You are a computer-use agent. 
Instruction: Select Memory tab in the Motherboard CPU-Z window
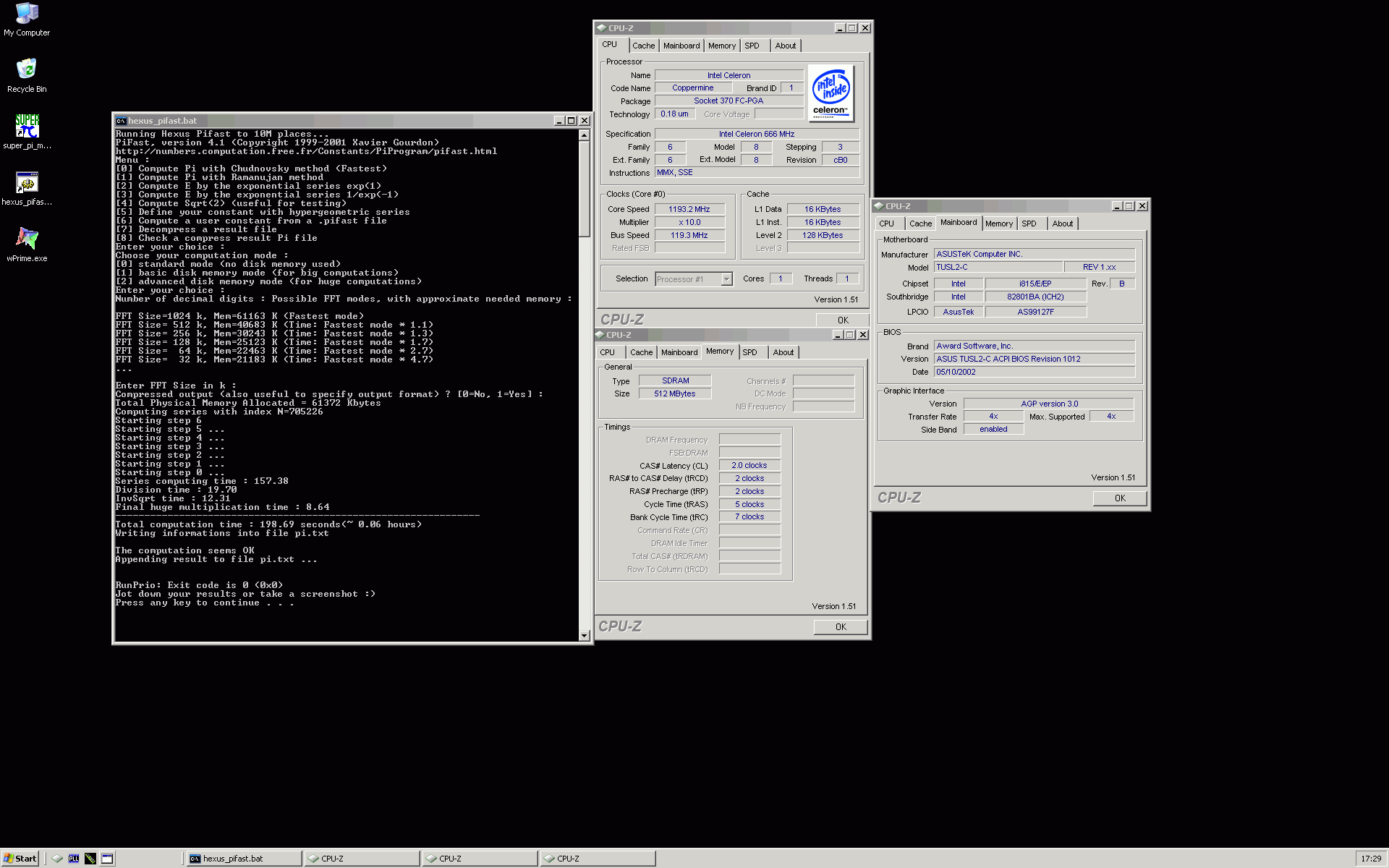click(x=999, y=224)
